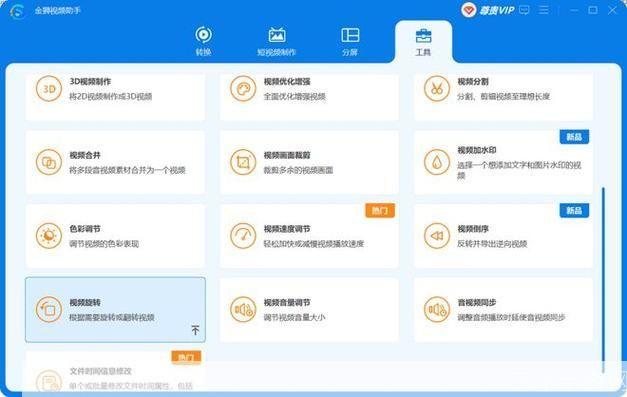The width and height of the screenshot is (627, 397).
Task: Click the 视频音量调节 speaker icon
Action: click(243, 309)
